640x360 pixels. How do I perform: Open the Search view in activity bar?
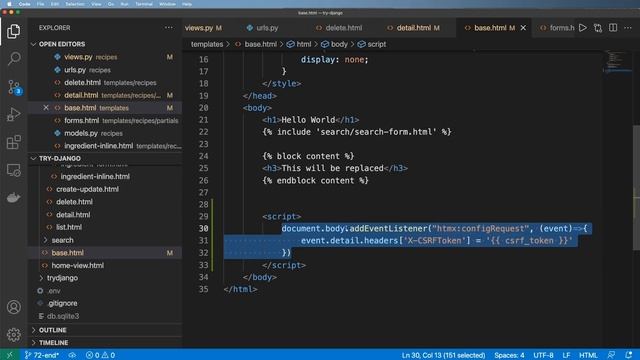(x=13, y=59)
